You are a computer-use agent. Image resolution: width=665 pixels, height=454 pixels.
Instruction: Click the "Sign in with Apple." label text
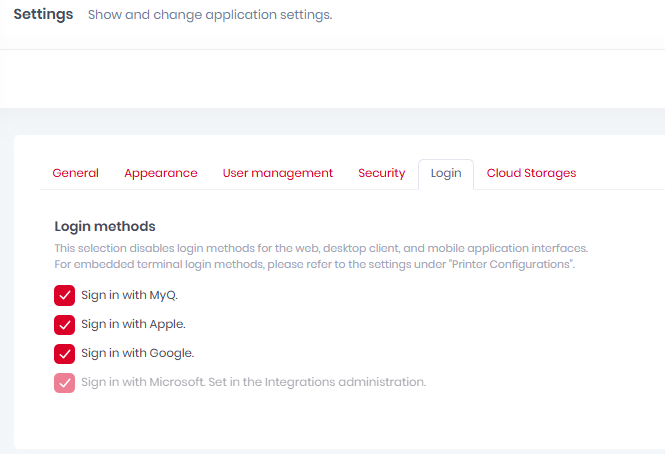pyautogui.click(x=133, y=324)
